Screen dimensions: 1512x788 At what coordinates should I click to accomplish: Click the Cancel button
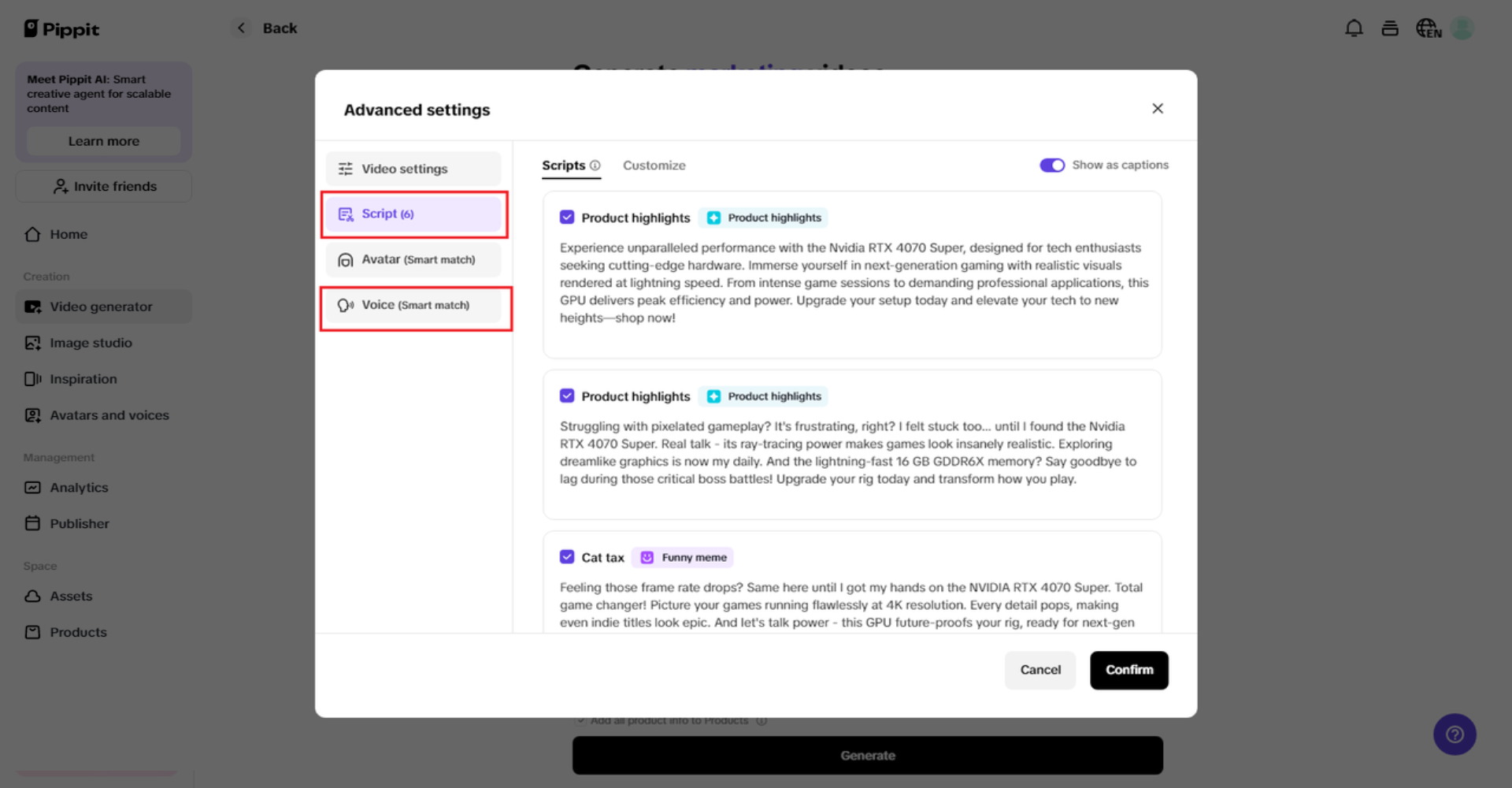[x=1039, y=670]
